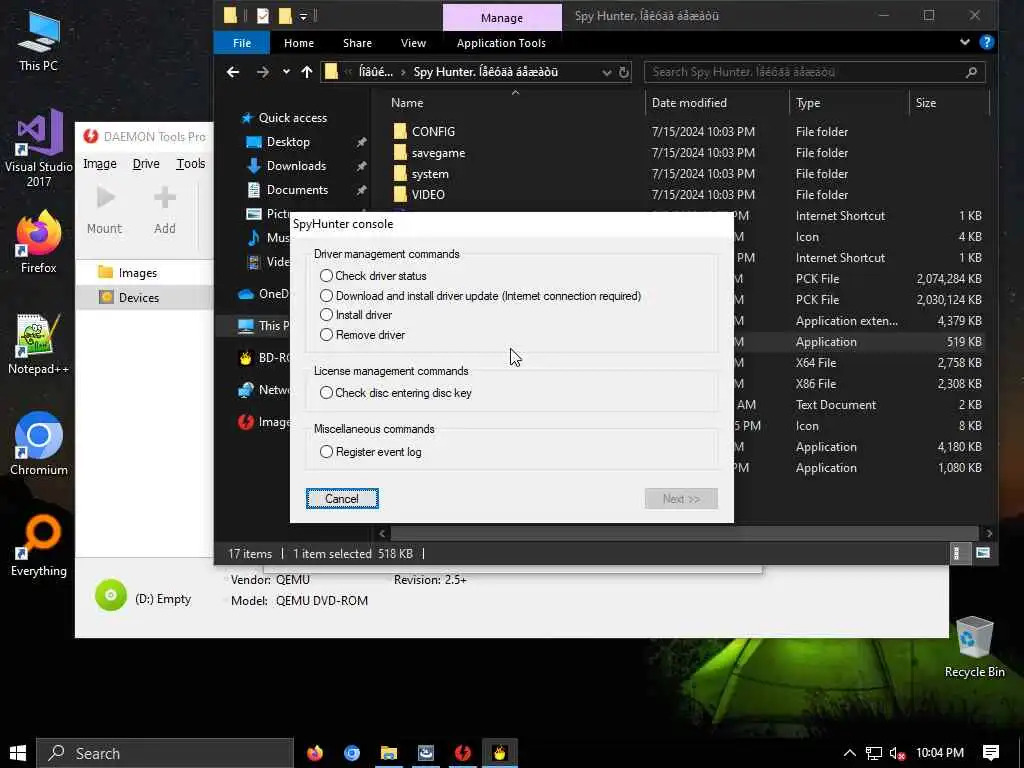Screen dimensions: 1024x768
Task: Select the system folder icon
Action: (x=400, y=174)
